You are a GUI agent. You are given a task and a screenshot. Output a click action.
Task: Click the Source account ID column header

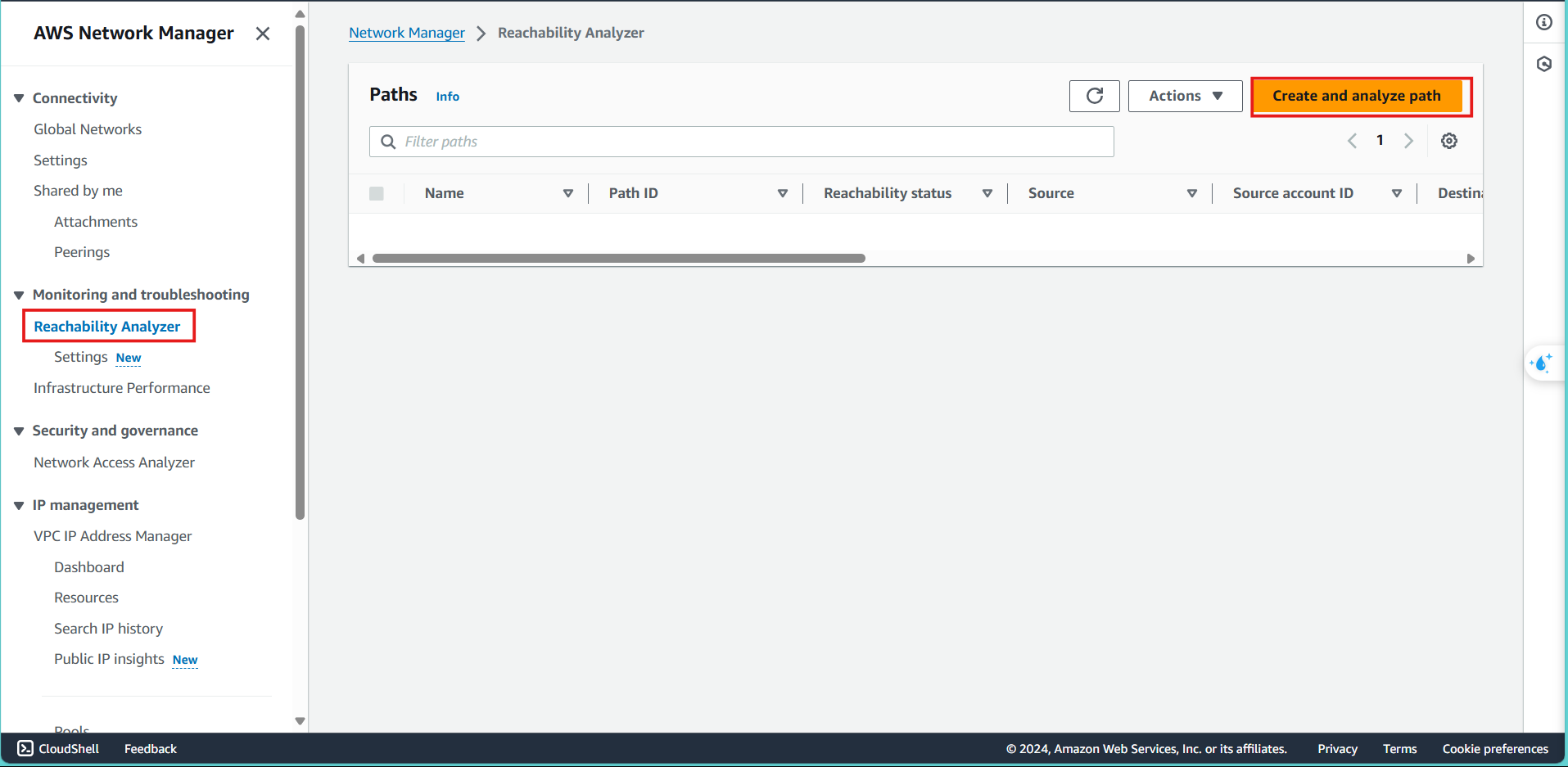click(1293, 193)
